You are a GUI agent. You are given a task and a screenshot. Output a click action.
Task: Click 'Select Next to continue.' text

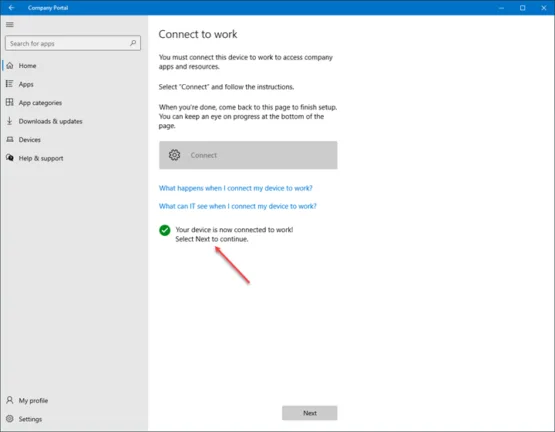pos(212,239)
